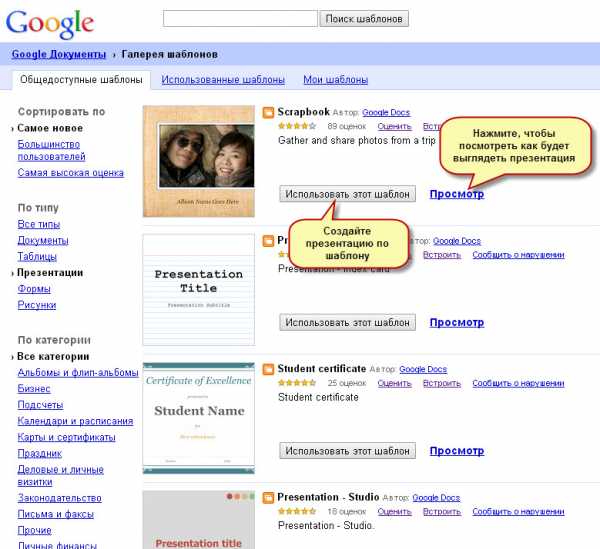Open Scrapbook author Google Docs link
Viewport: 600px width, 549px height.
pyautogui.click(x=386, y=112)
